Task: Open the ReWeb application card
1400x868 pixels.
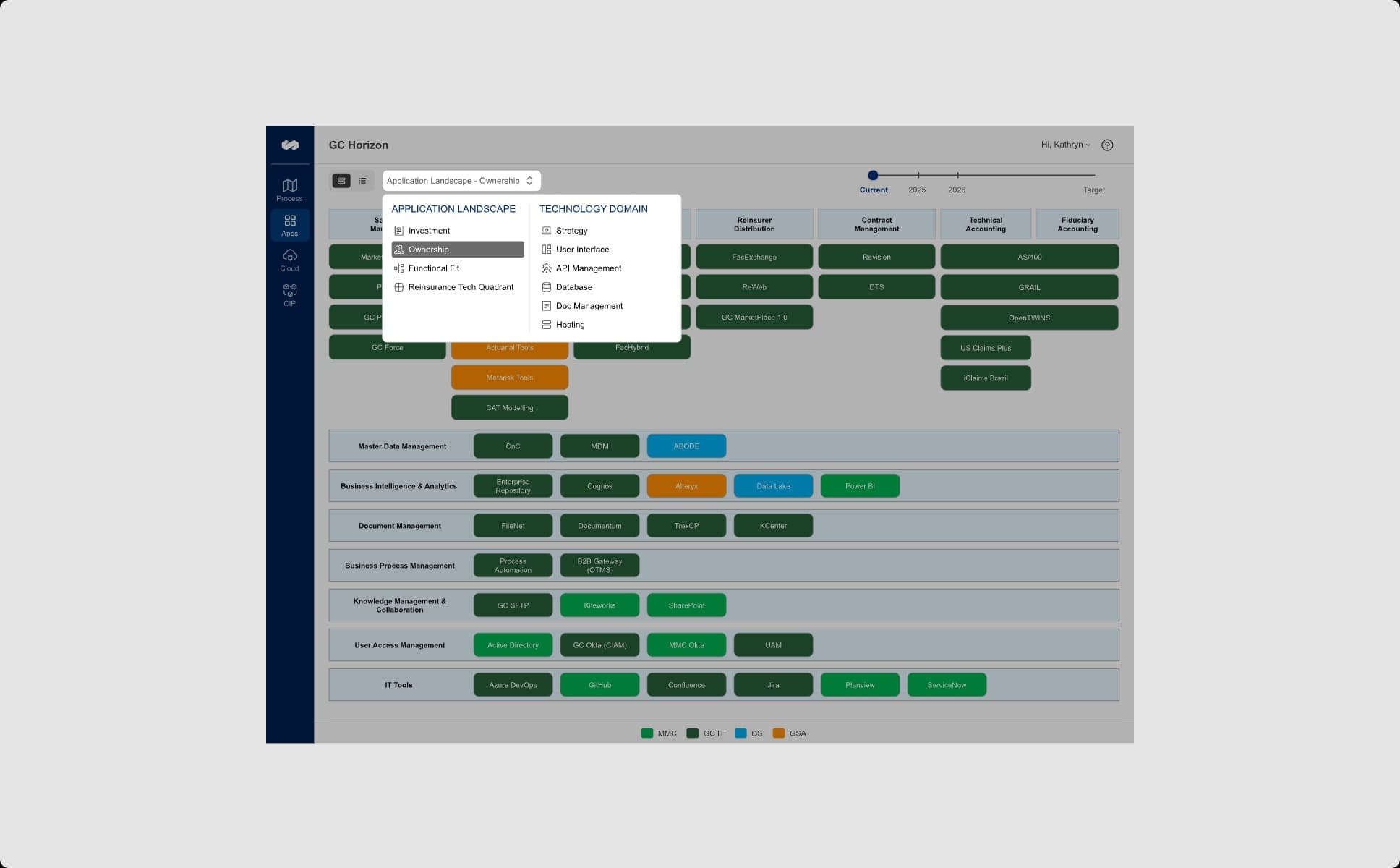Action: click(x=754, y=287)
